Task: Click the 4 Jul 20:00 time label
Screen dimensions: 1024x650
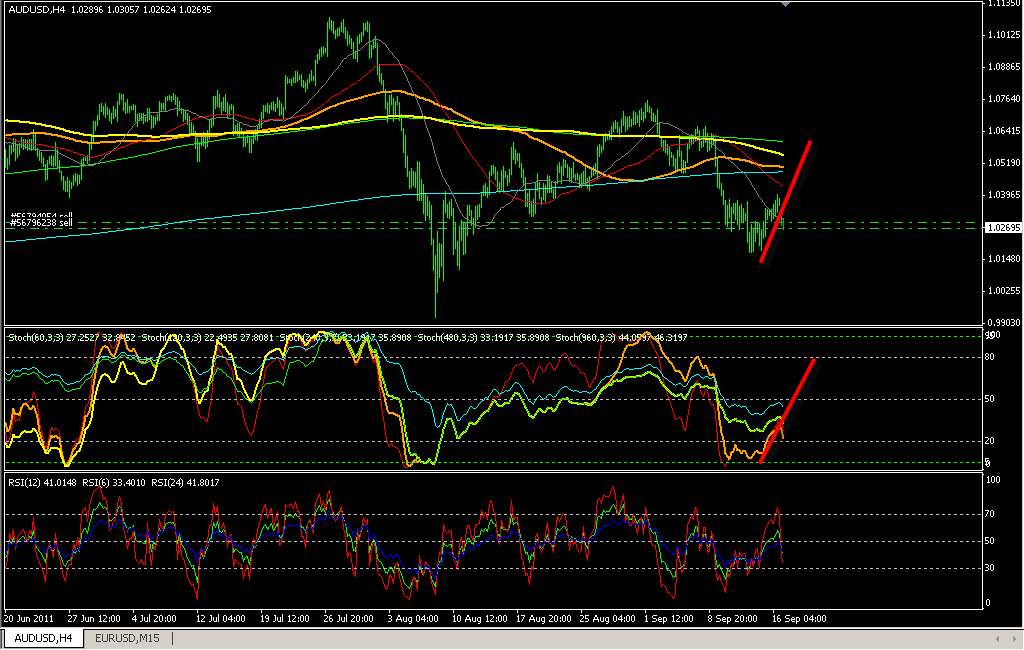Action: pos(154,619)
